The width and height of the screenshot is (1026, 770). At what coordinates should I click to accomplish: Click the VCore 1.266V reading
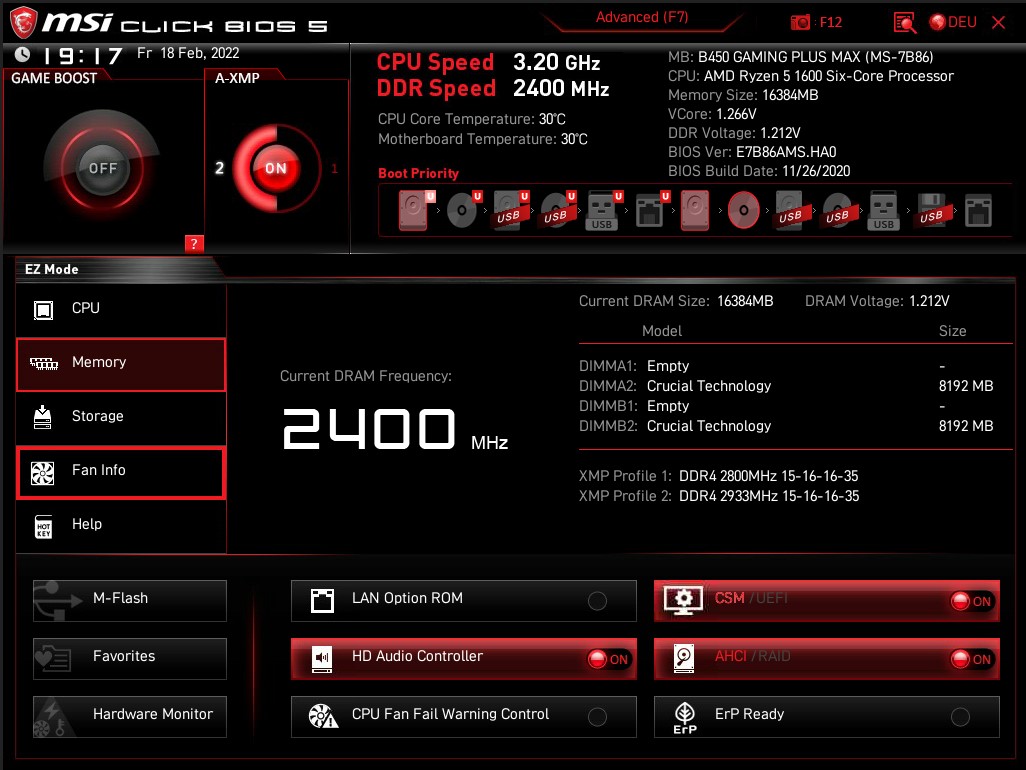click(712, 114)
